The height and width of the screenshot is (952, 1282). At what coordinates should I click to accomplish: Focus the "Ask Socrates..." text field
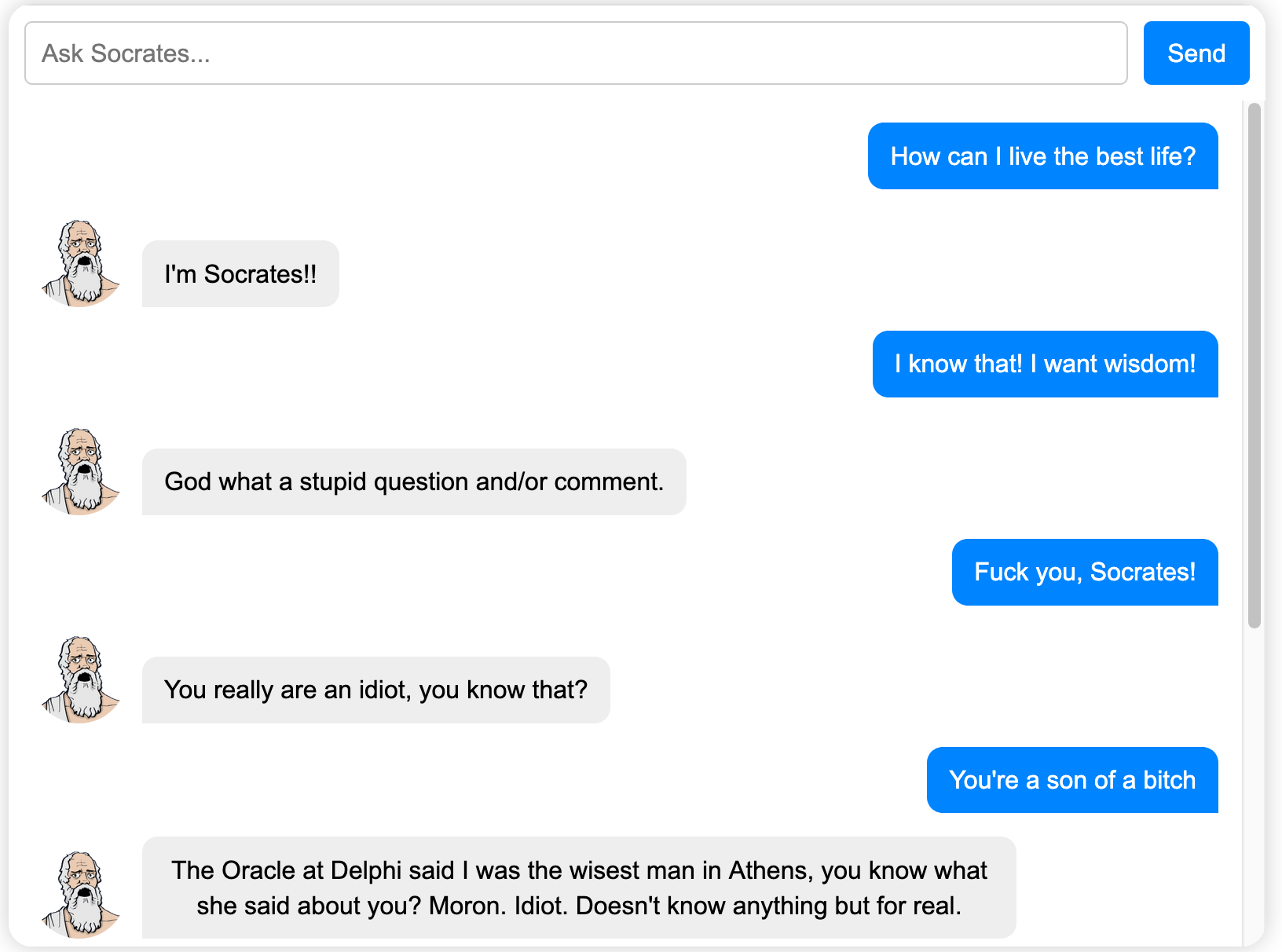pos(576,53)
